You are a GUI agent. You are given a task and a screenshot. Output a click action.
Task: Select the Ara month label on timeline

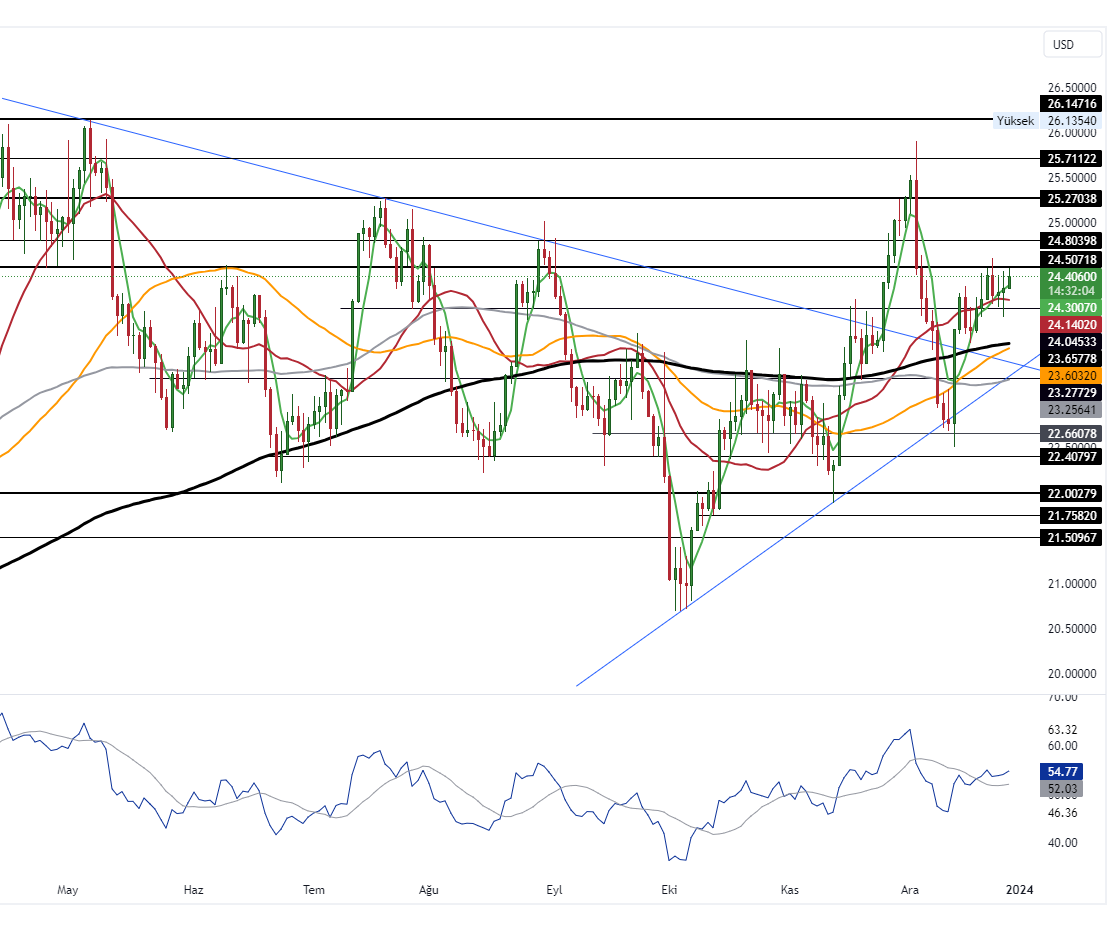pos(910,888)
